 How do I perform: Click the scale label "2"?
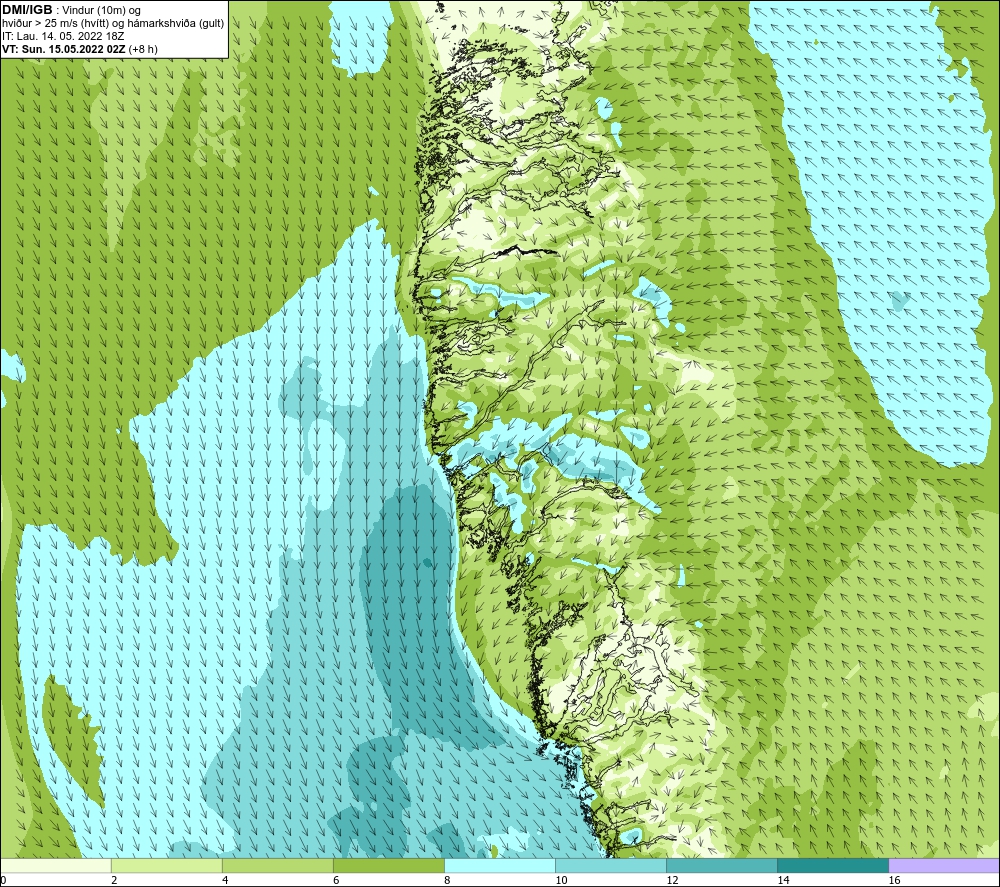click(114, 880)
